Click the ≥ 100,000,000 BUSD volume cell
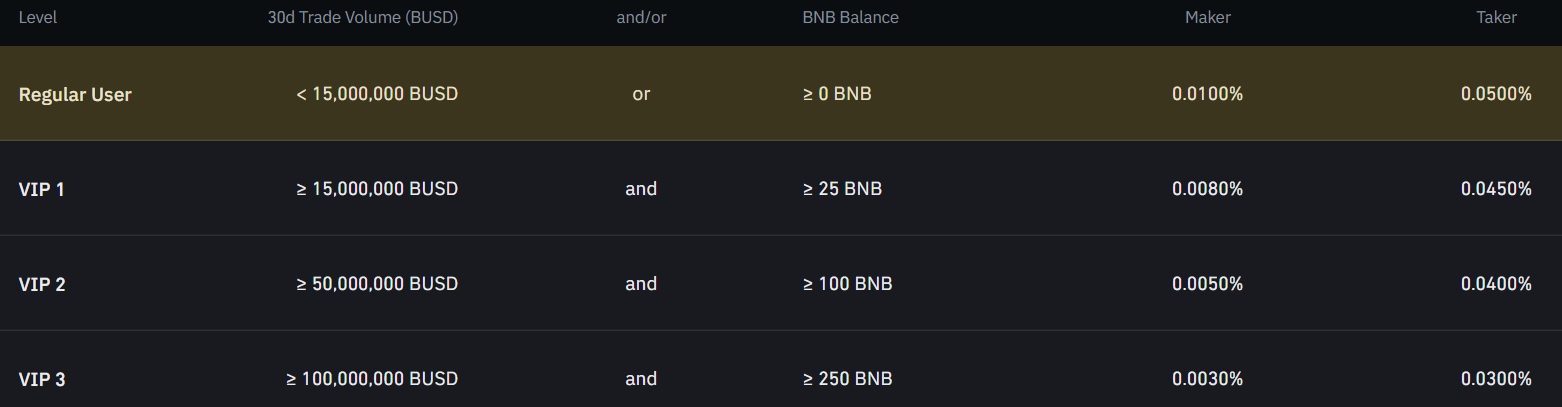 372,379
